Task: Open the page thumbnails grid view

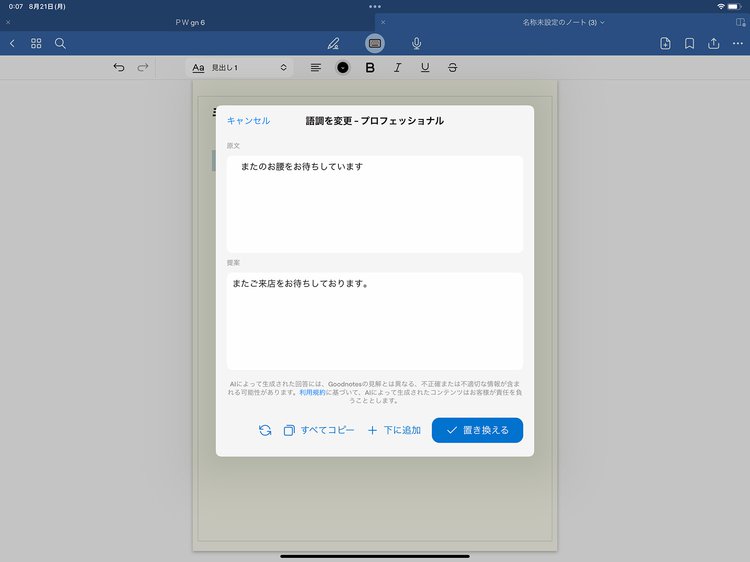Action: point(36,44)
